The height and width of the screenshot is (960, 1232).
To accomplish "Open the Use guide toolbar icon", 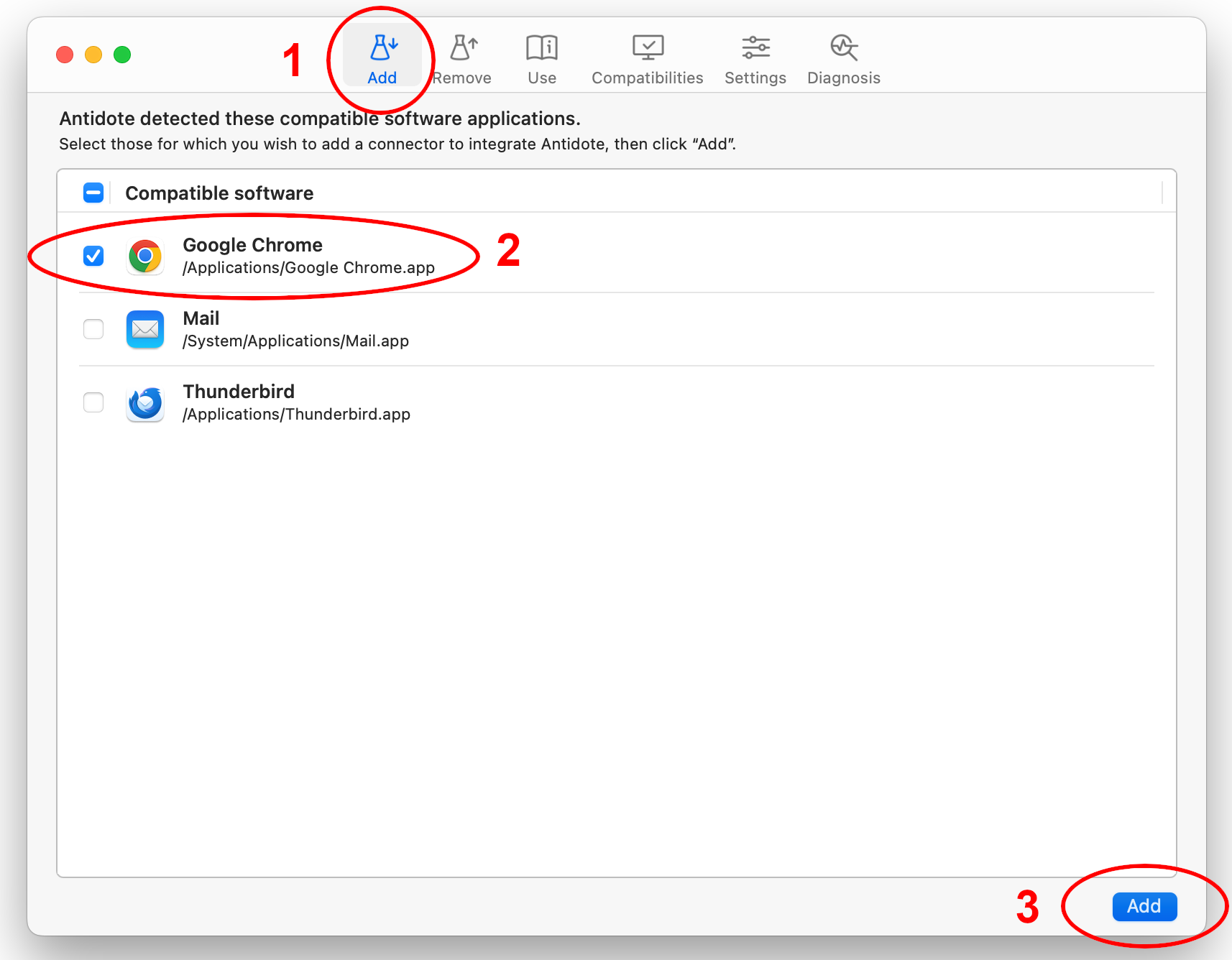I will tap(542, 59).
